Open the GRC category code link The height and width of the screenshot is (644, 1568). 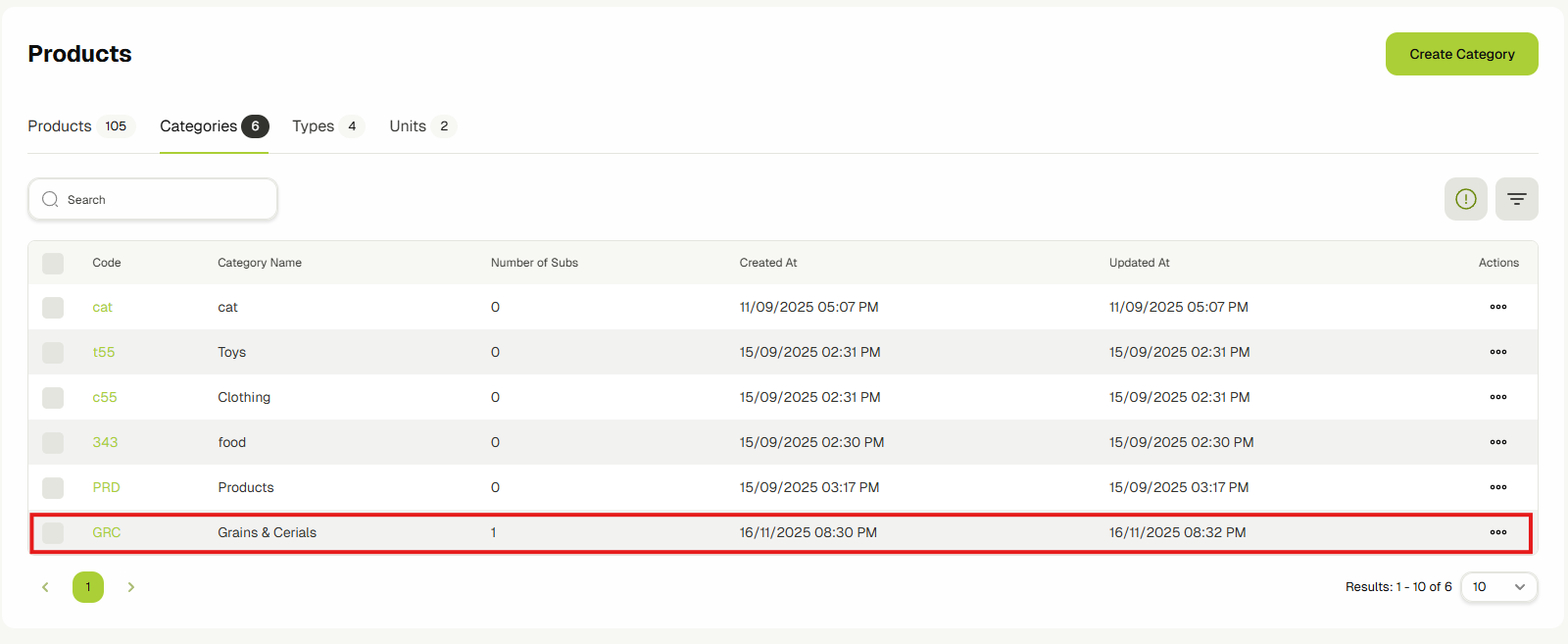pyautogui.click(x=106, y=532)
